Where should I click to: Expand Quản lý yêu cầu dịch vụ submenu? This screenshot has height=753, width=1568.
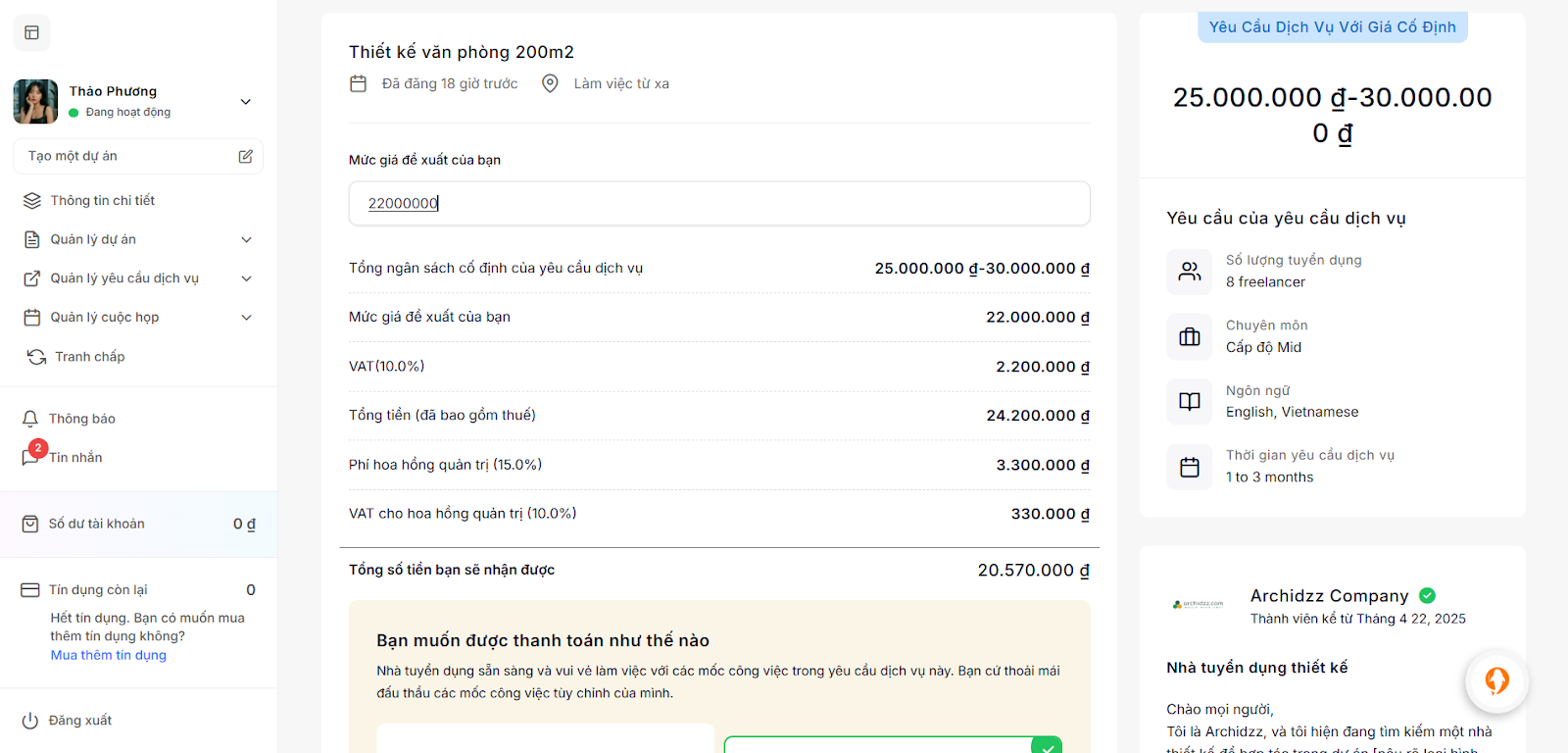[x=246, y=278]
